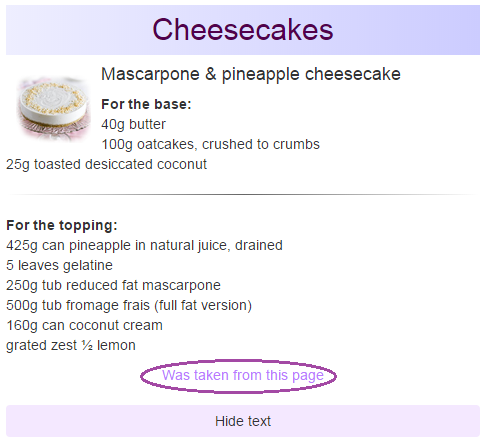Click the '40g butter' ingredient line
The width and height of the screenshot is (486, 448).
point(133,125)
